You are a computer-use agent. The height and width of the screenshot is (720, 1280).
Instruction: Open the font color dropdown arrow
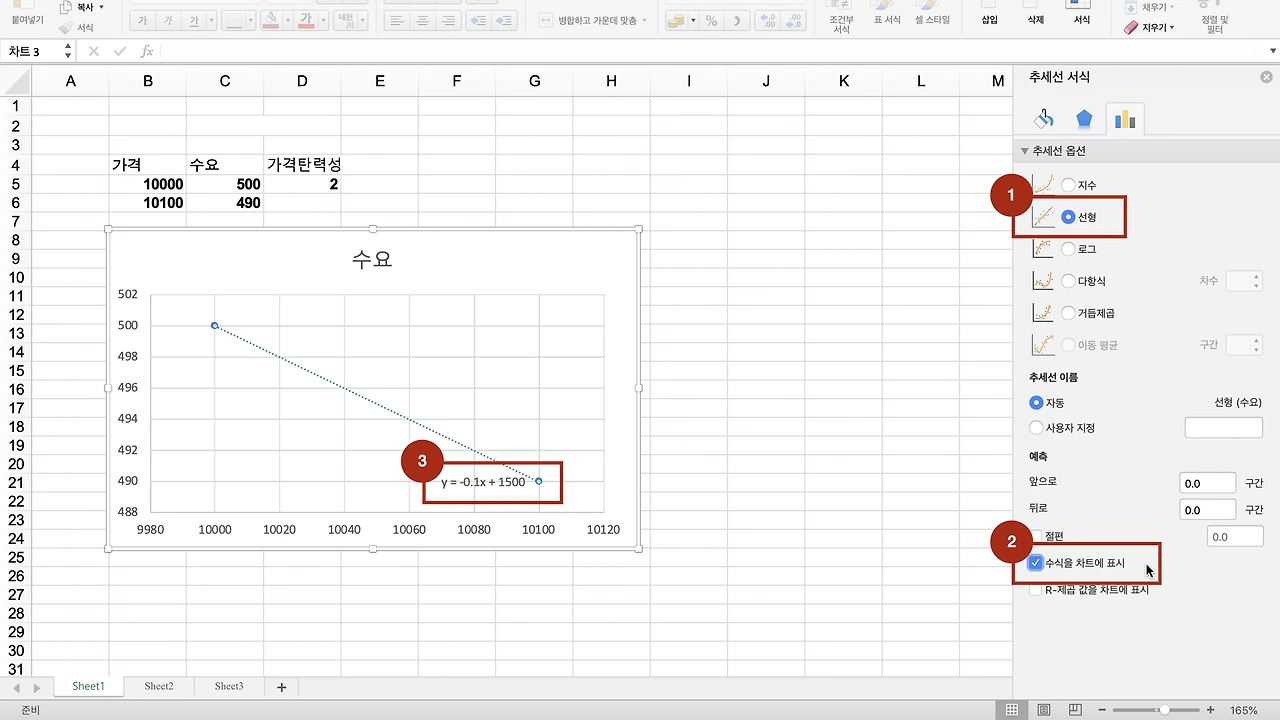coord(322,20)
